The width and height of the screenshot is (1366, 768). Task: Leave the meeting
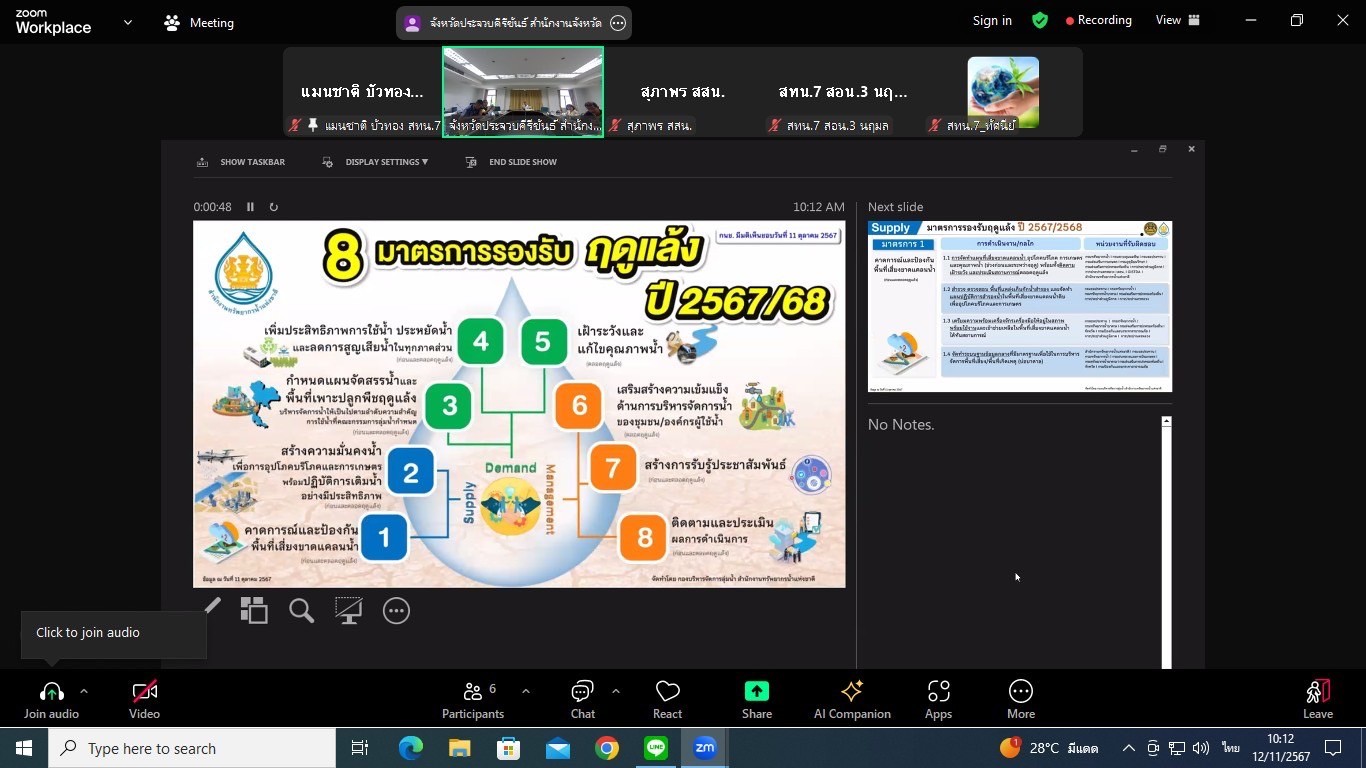point(1318,699)
